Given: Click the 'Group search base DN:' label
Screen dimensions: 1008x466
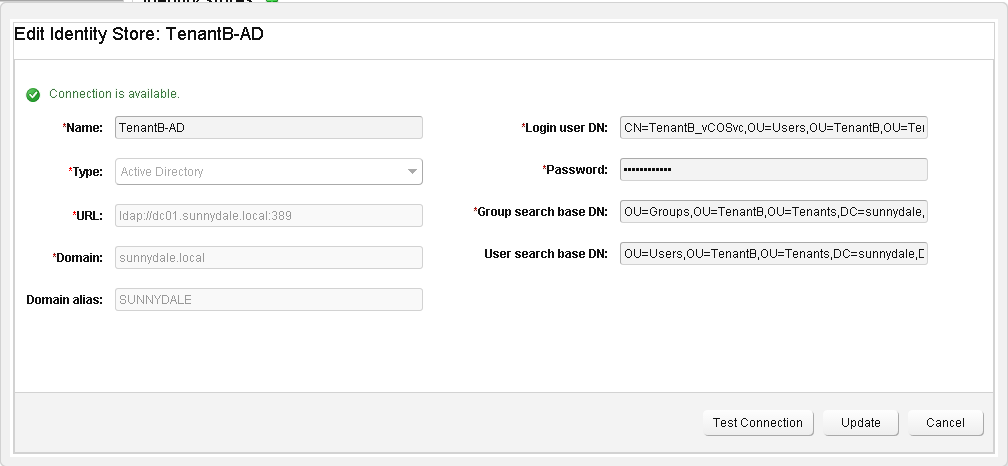Looking at the screenshot, I should [x=540, y=212].
